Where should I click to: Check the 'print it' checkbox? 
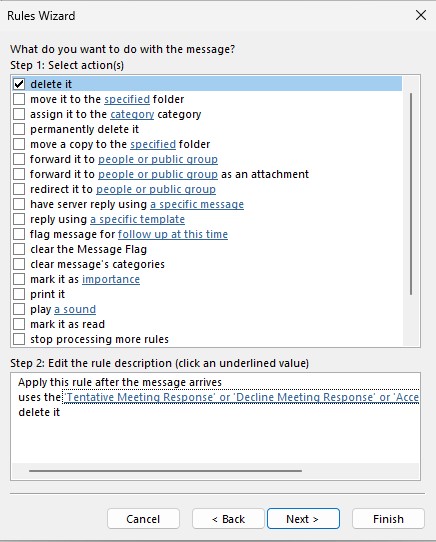point(19,294)
